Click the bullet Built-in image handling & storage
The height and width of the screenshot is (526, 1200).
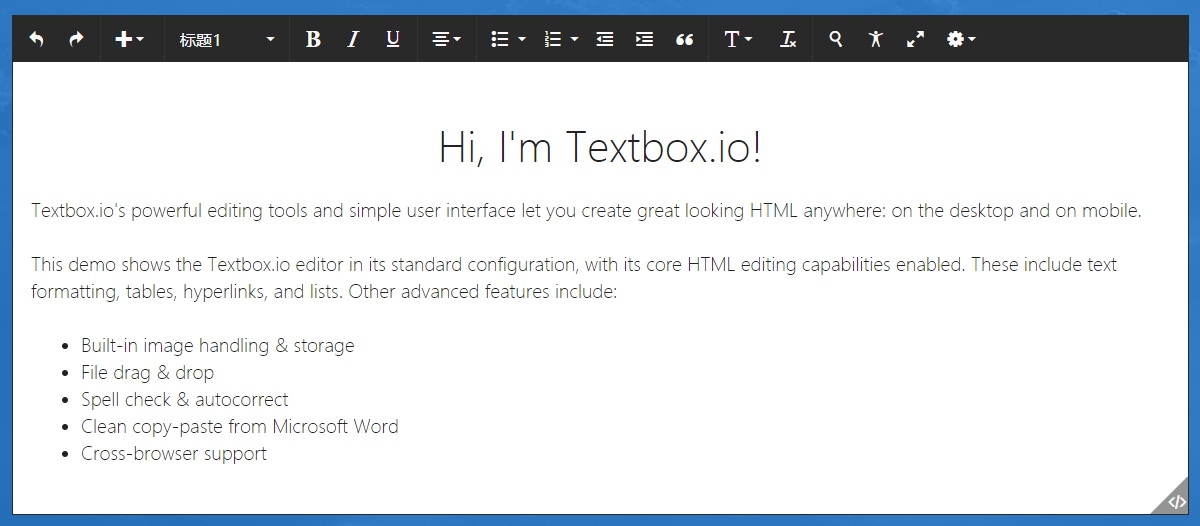[x=218, y=346]
